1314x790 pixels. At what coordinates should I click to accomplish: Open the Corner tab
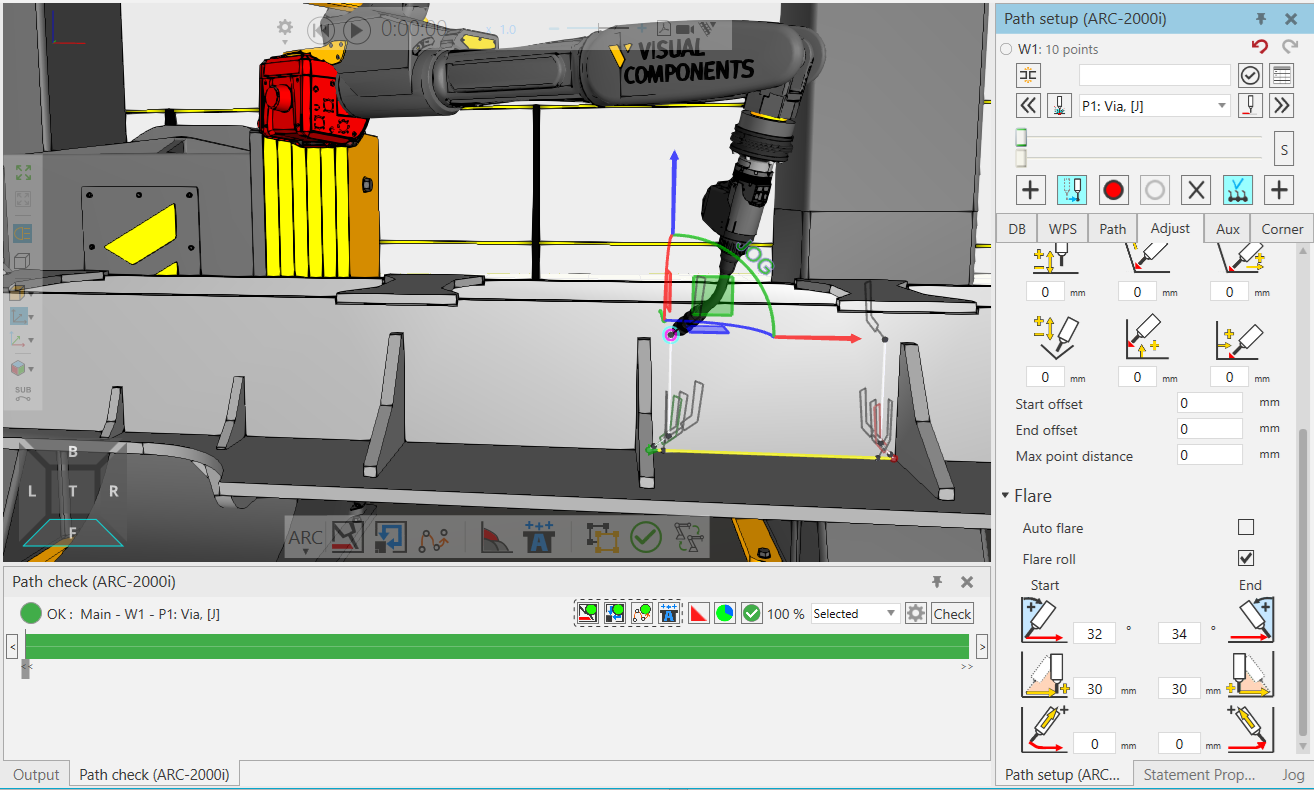point(1281,229)
